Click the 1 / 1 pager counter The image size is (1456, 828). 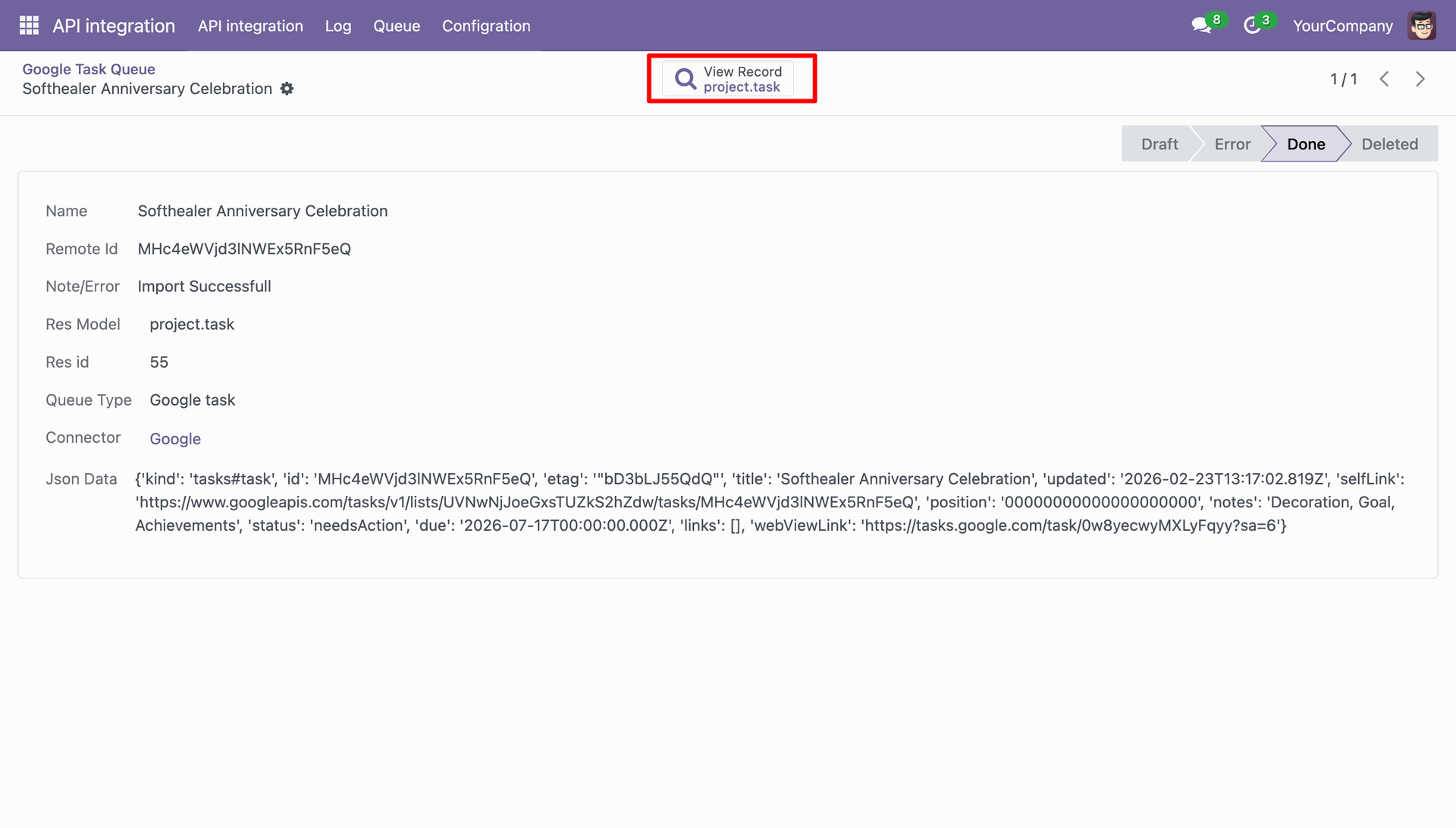point(1343,79)
